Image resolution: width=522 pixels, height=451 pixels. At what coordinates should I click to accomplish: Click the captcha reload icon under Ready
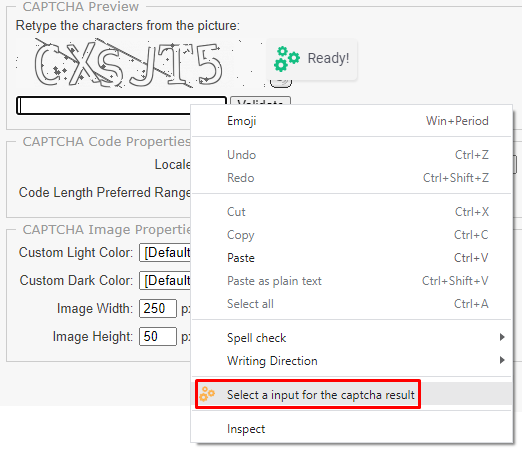(x=281, y=83)
